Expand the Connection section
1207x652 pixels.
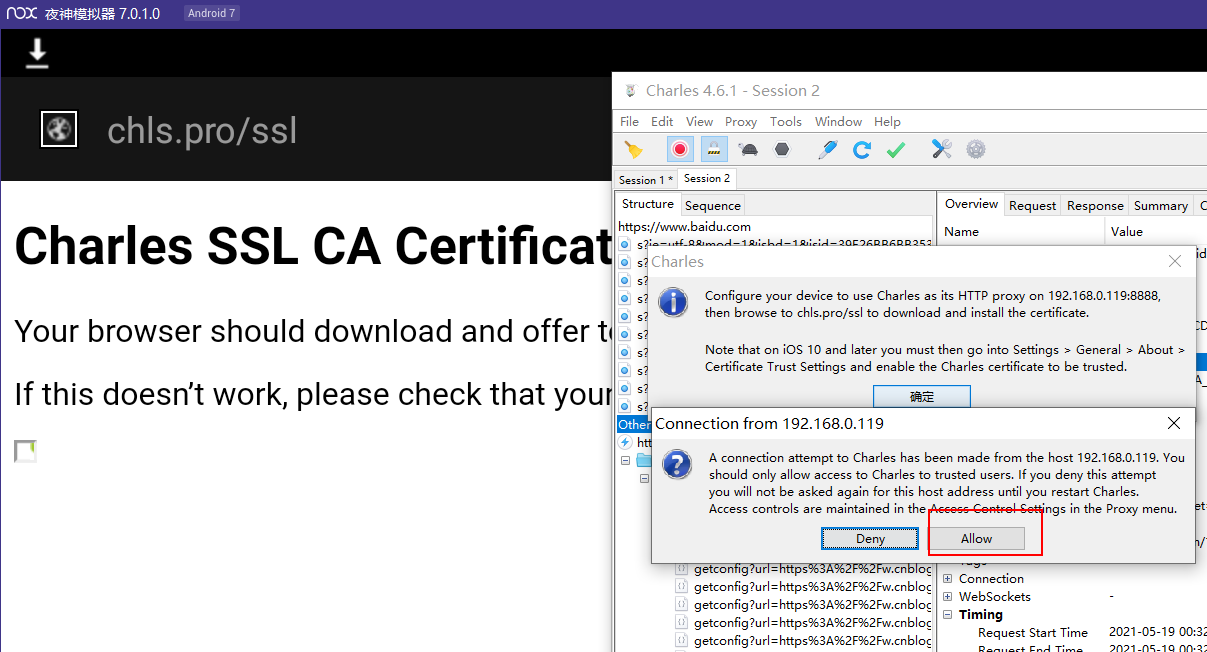[948, 578]
